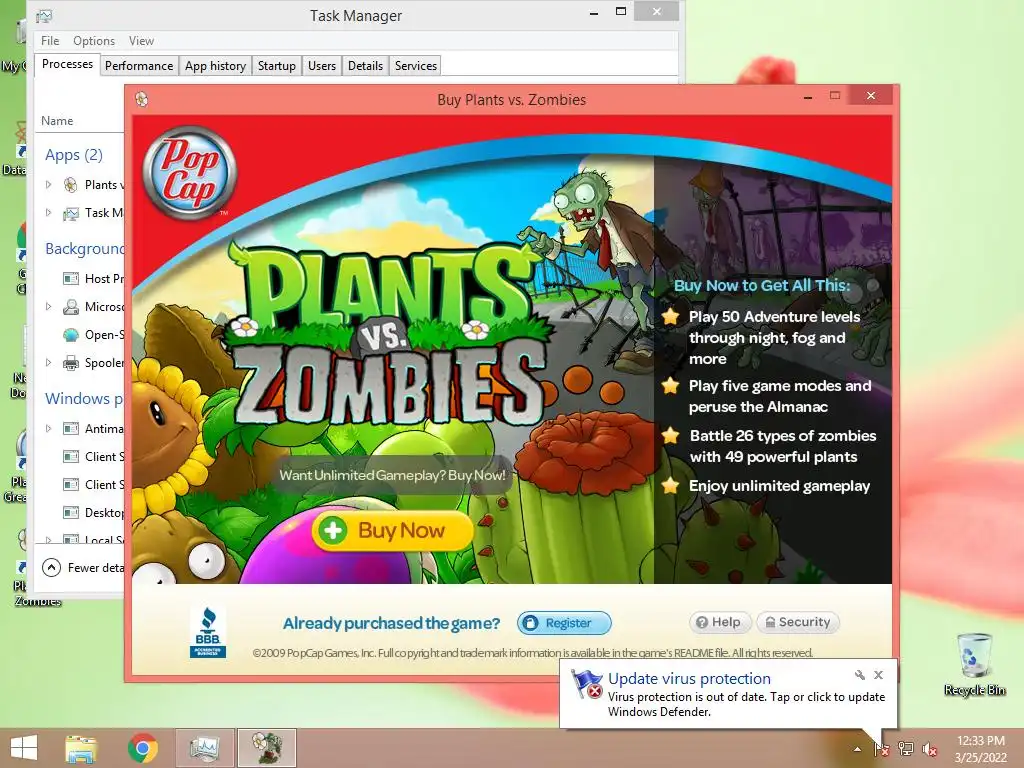Viewport: 1024px width, 768px height.
Task: Open the File menu in Task Manager
Action: [x=50, y=40]
